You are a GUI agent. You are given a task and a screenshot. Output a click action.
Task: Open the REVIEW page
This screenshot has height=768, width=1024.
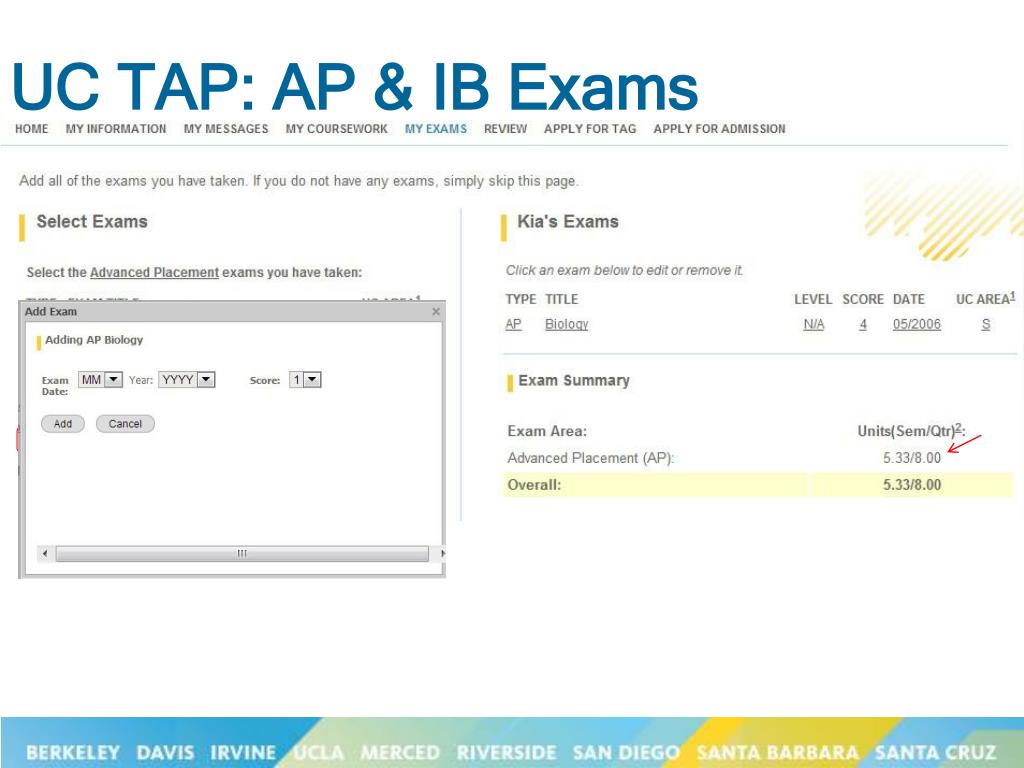tap(505, 129)
